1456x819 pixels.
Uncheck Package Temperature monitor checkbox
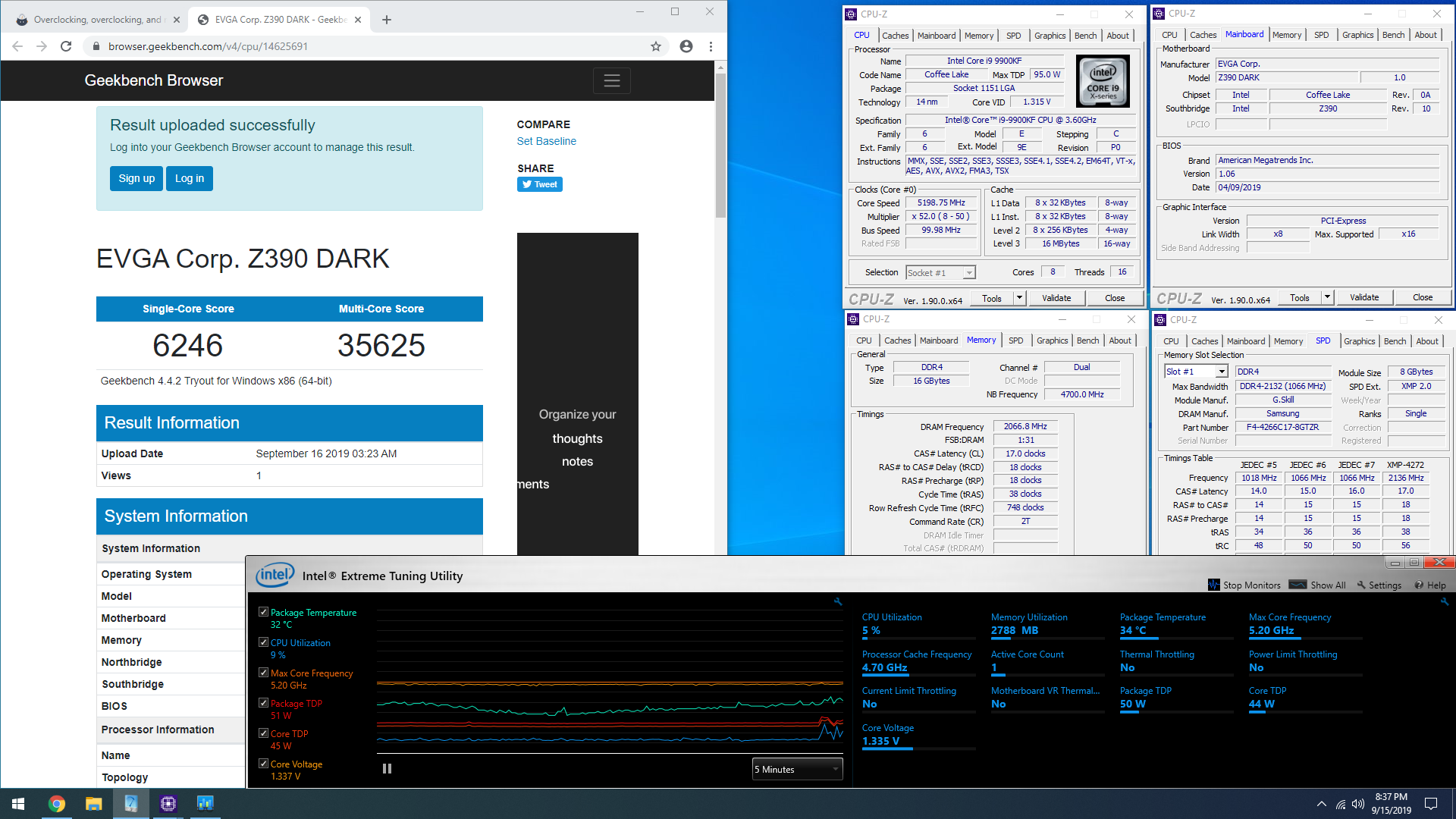pos(263,611)
